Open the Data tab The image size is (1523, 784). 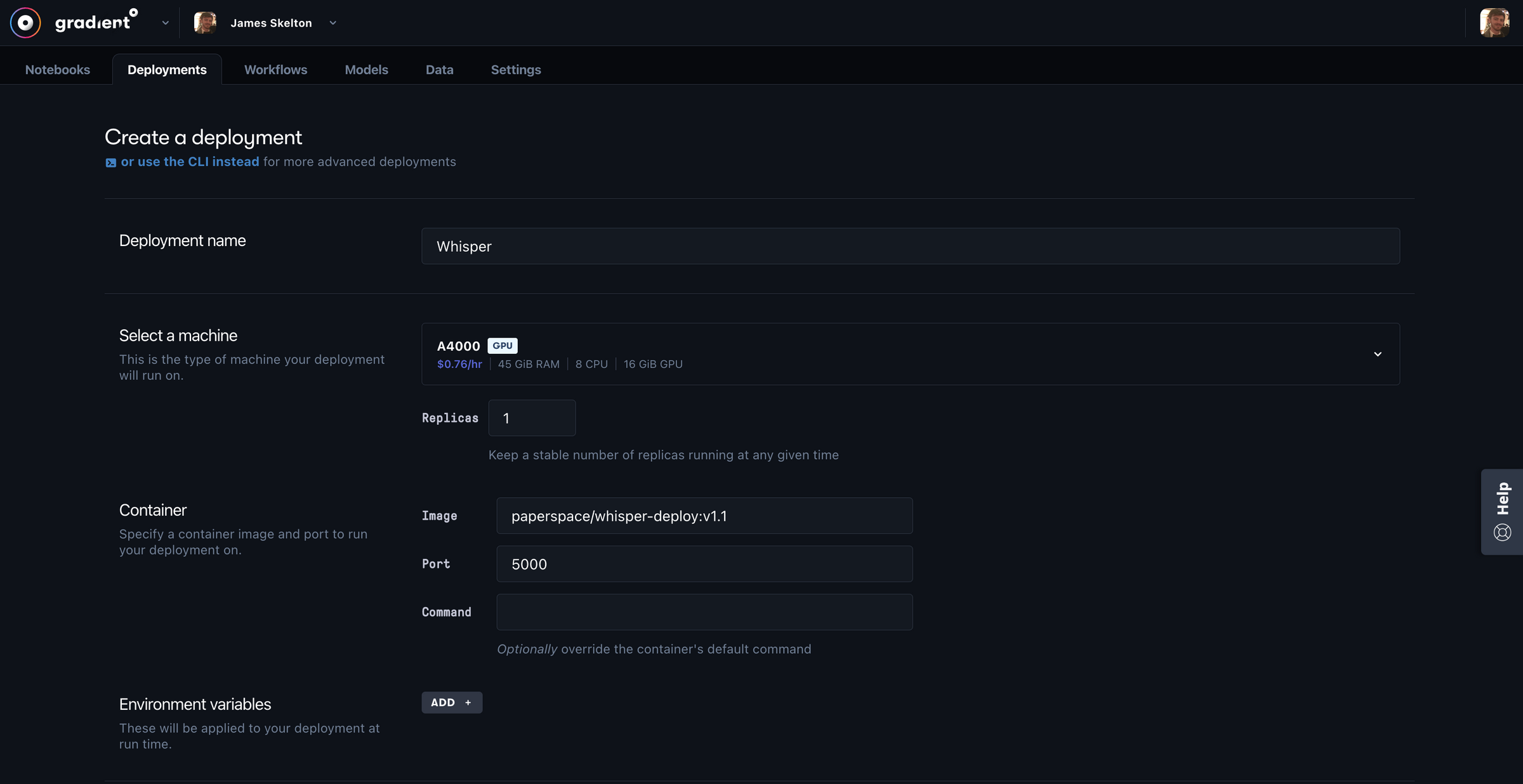[x=439, y=70]
